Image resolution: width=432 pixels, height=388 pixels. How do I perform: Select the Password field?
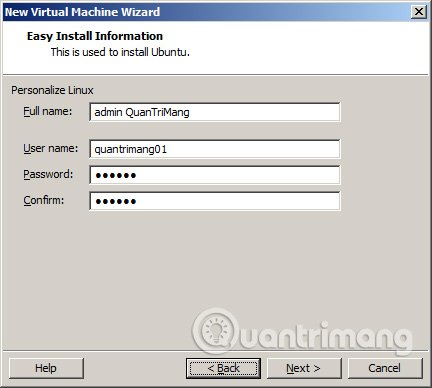[x=215, y=175]
